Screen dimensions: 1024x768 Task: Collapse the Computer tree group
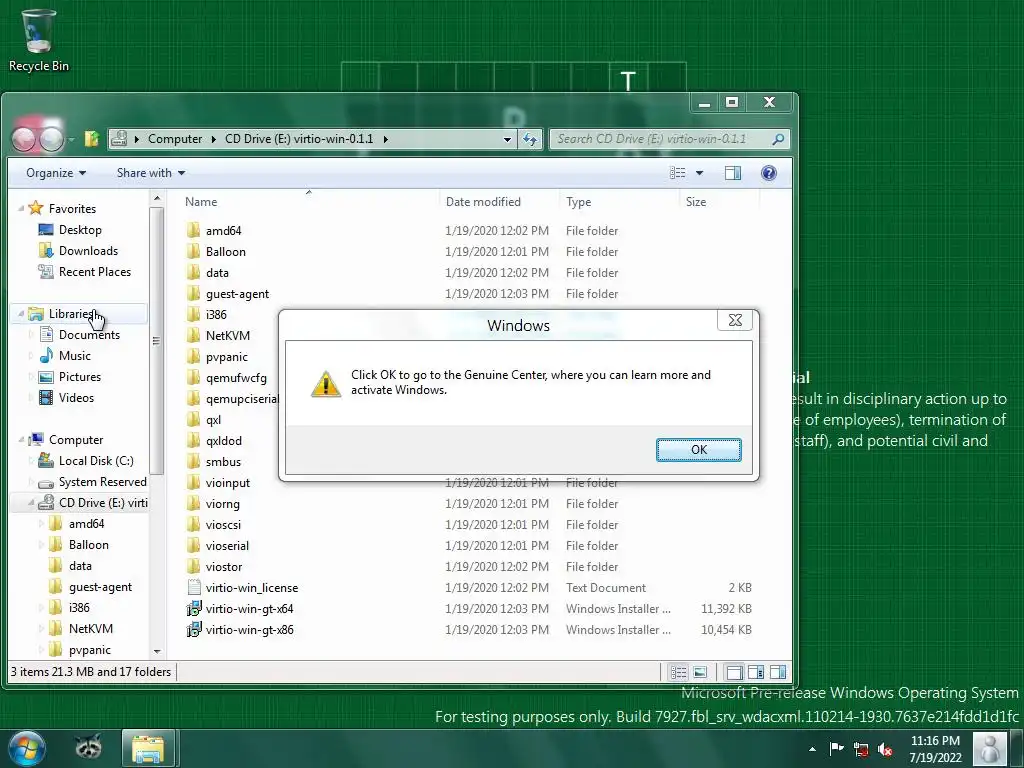[x=21, y=440]
